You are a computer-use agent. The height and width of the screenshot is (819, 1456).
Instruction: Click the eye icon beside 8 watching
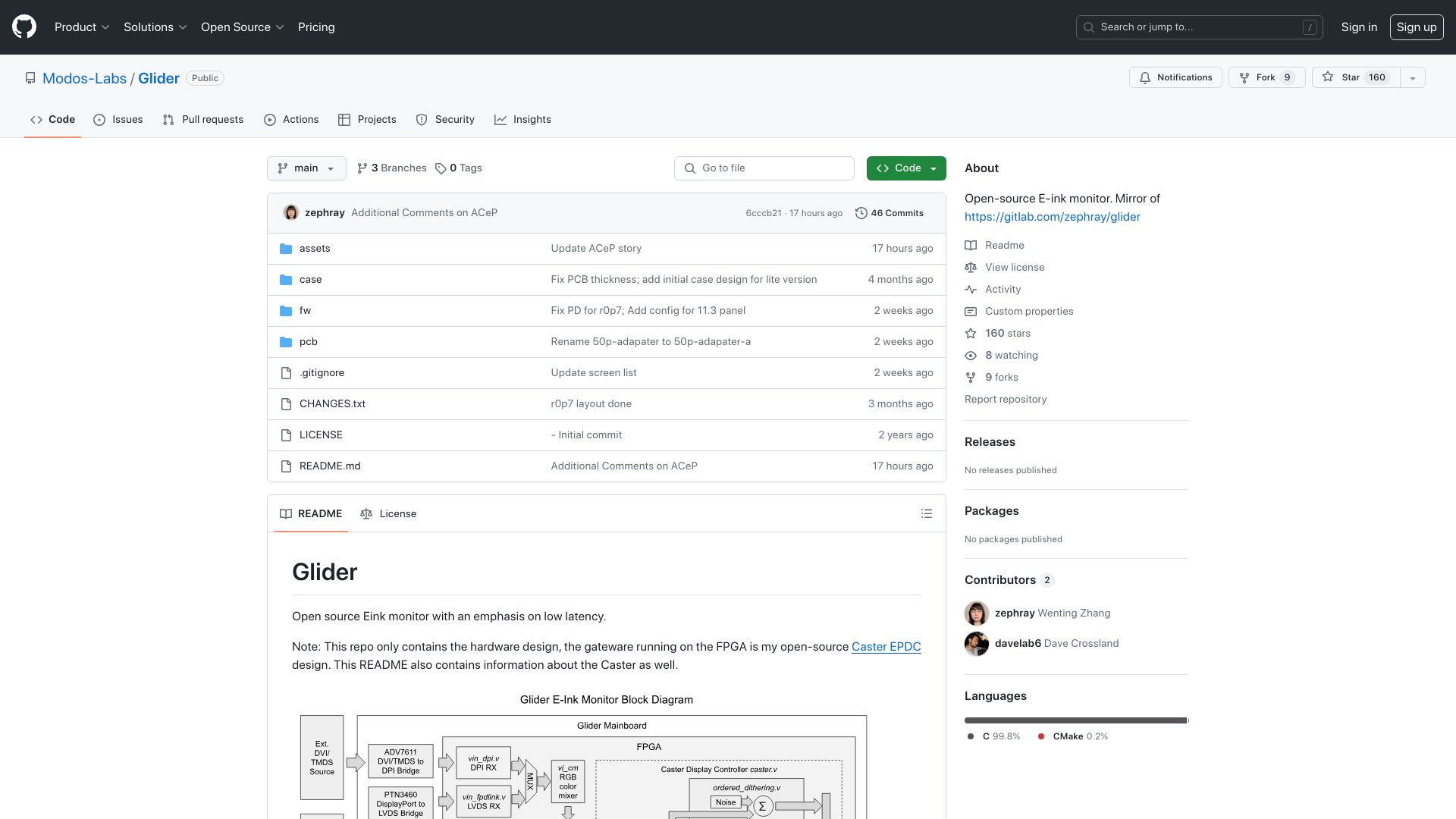(x=971, y=356)
